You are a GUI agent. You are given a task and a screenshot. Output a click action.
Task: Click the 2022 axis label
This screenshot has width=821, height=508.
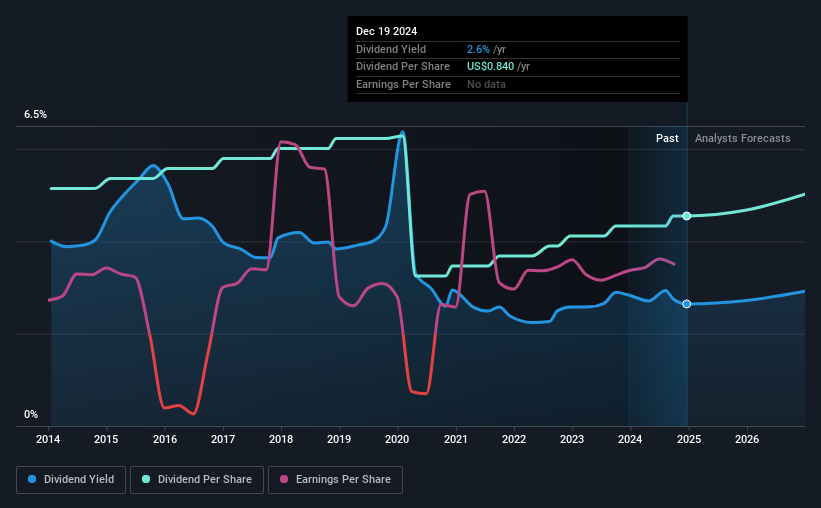pos(514,439)
